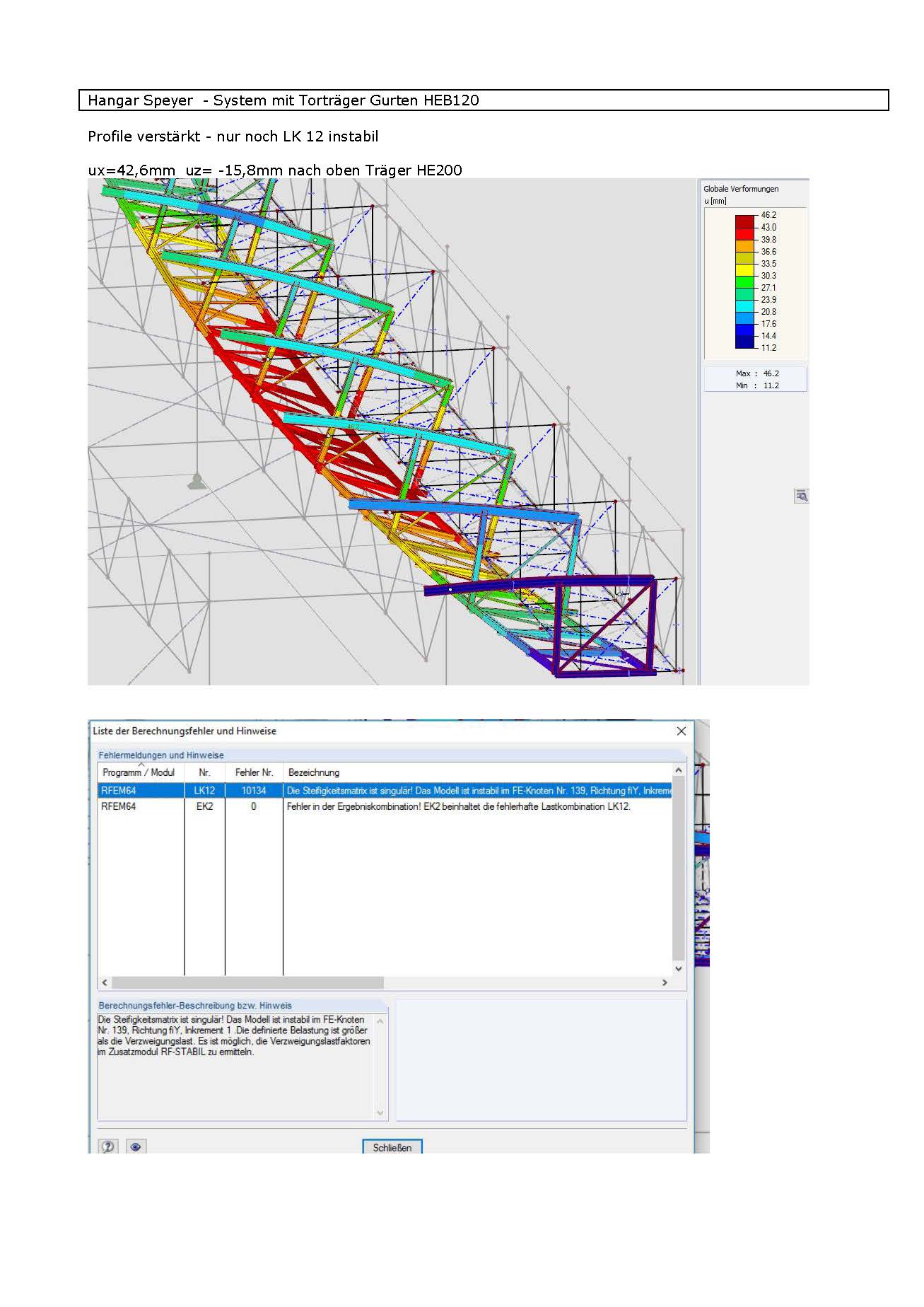Click the dark red 46.2 legend swatch
Viewport: 924px width, 1307px height.
click(x=745, y=221)
